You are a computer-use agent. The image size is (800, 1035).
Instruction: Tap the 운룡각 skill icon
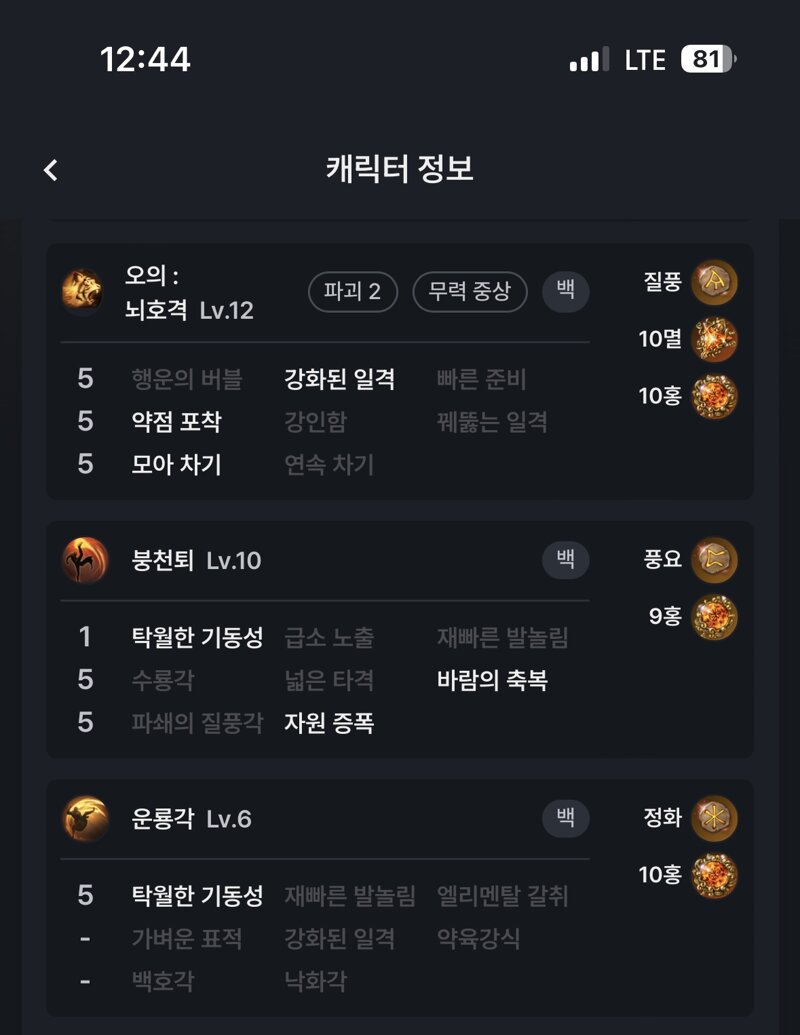85,819
